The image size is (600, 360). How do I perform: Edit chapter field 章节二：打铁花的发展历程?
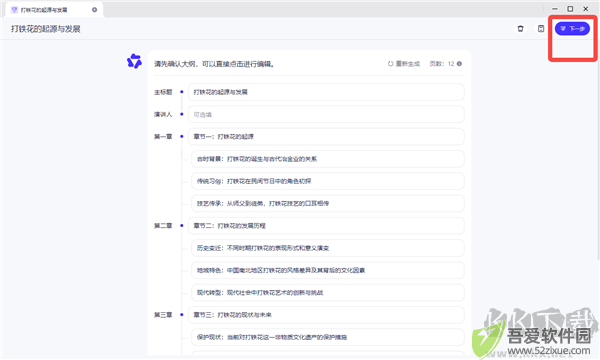(326, 226)
